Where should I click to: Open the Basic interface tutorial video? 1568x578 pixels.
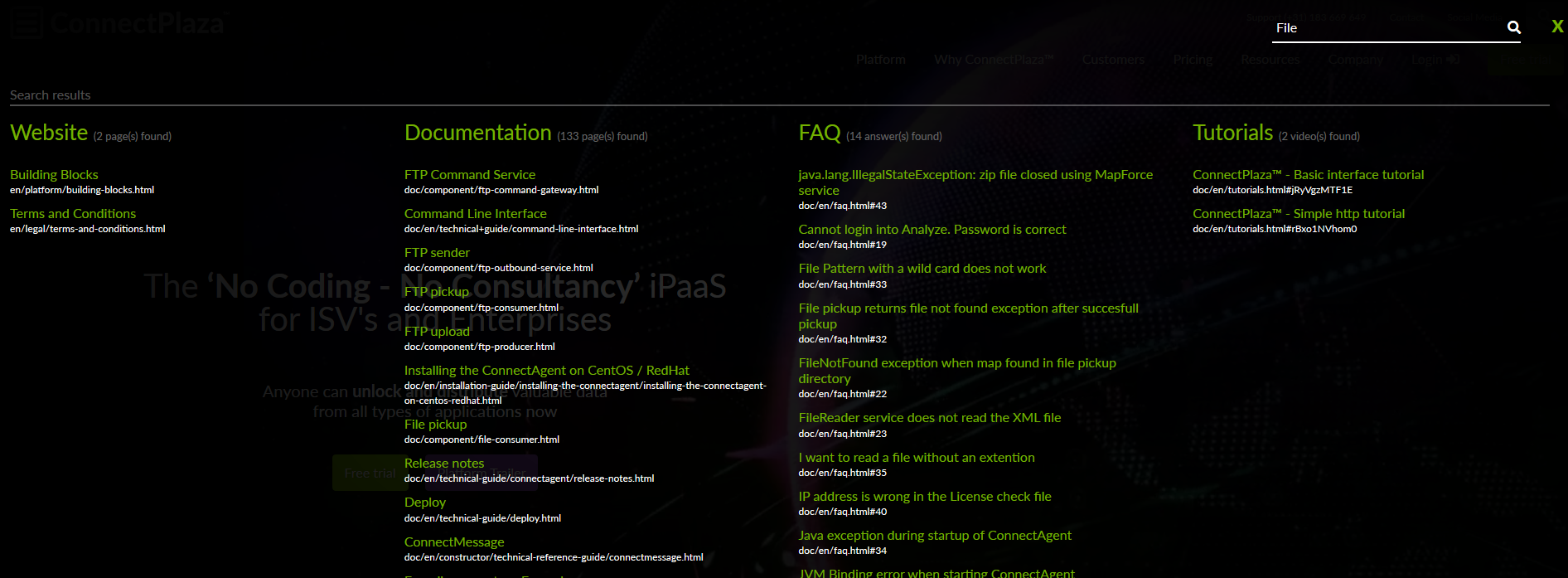[x=1308, y=175]
